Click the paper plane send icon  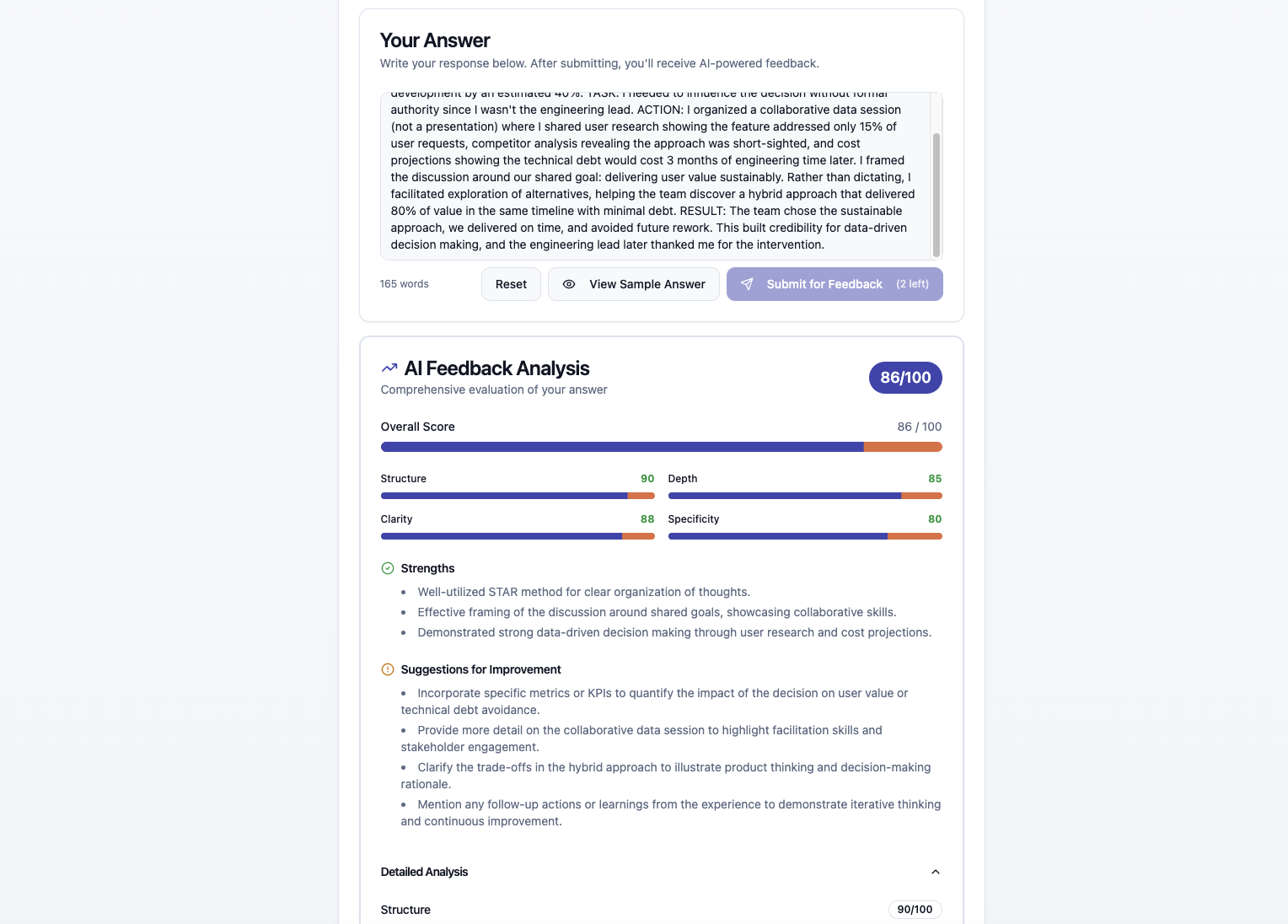[748, 284]
